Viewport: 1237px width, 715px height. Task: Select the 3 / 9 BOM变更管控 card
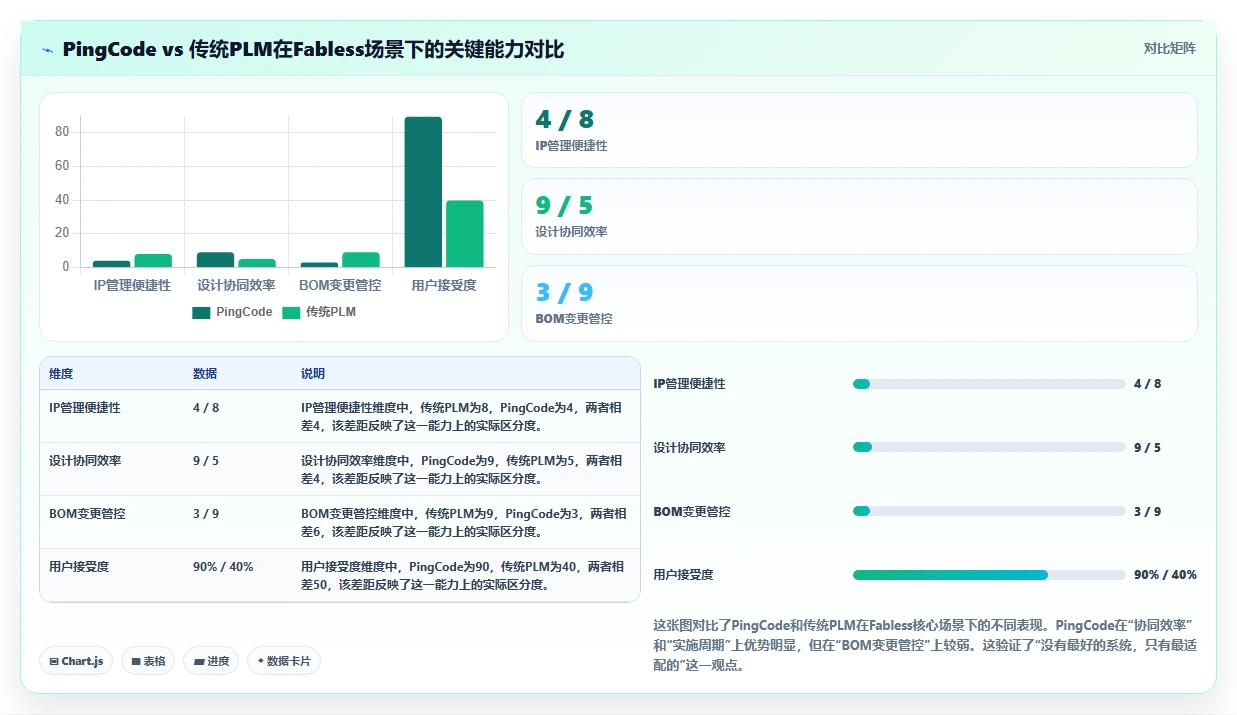point(859,303)
